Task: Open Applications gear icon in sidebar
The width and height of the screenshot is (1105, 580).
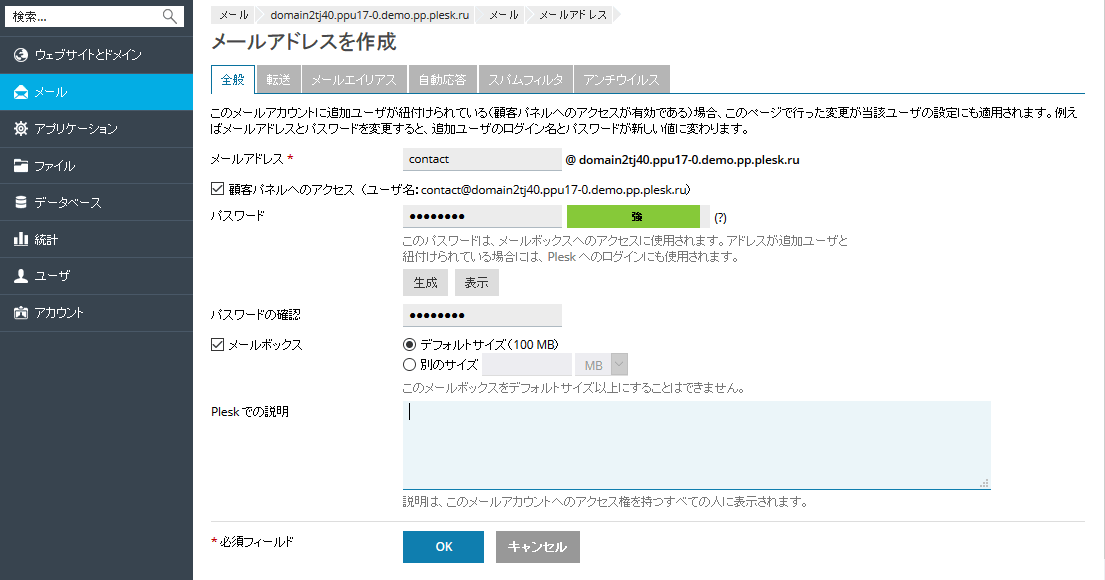Action: pyautogui.click(x=21, y=129)
